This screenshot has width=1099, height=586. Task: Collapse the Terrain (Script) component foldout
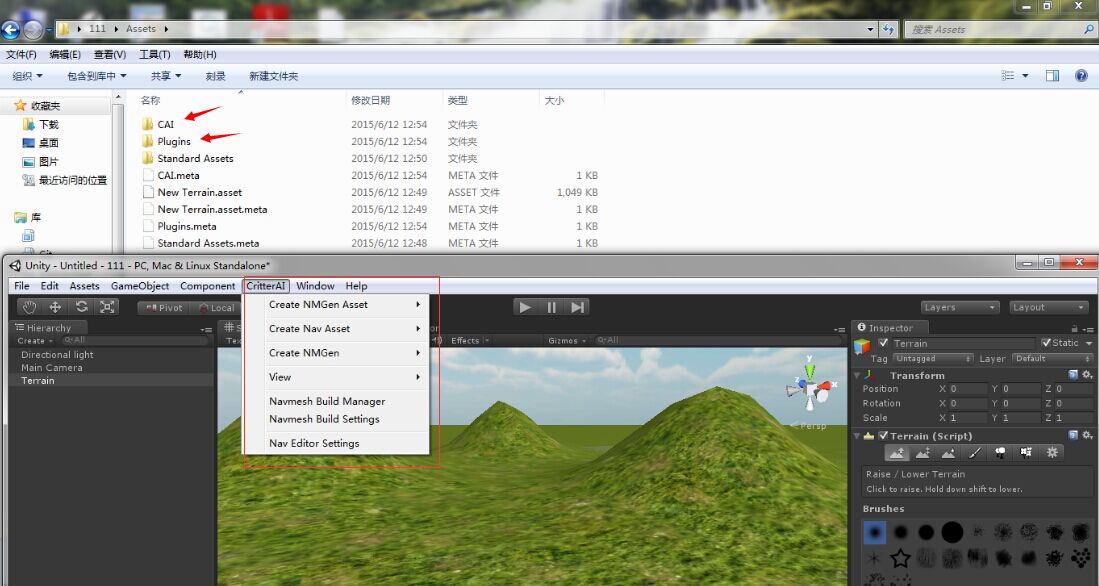coord(857,436)
